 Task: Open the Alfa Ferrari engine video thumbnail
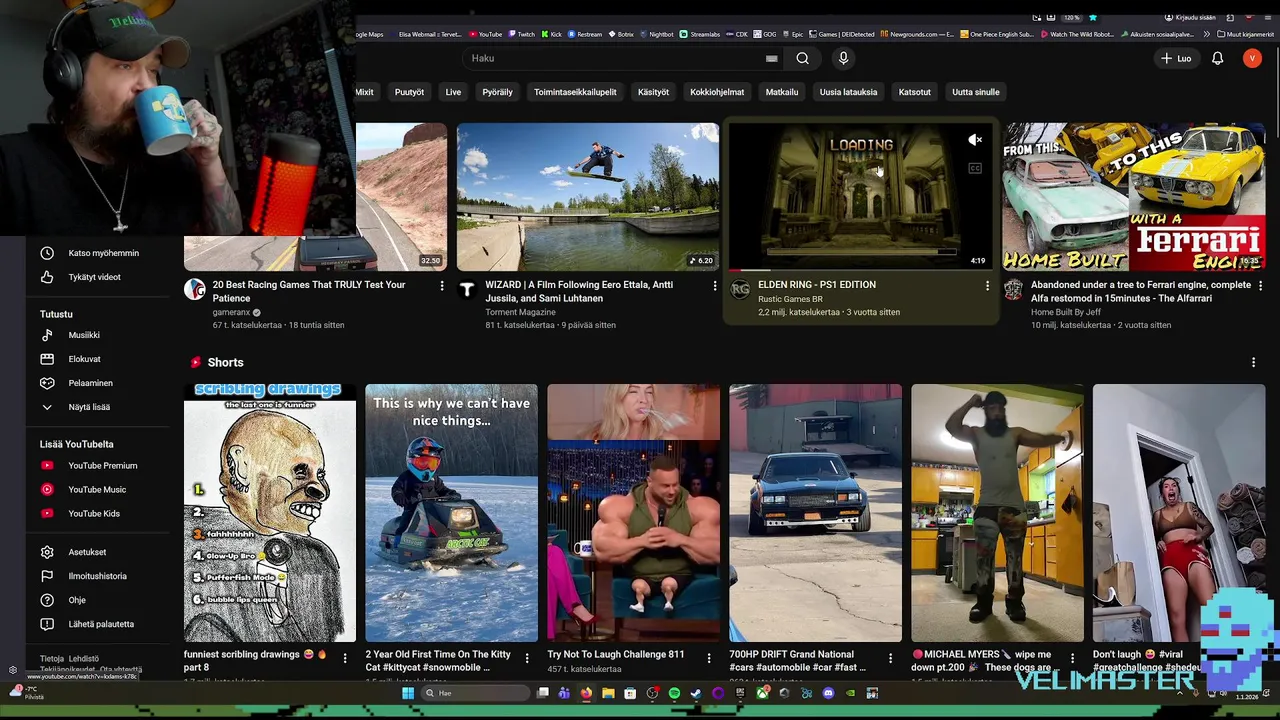[1134, 197]
